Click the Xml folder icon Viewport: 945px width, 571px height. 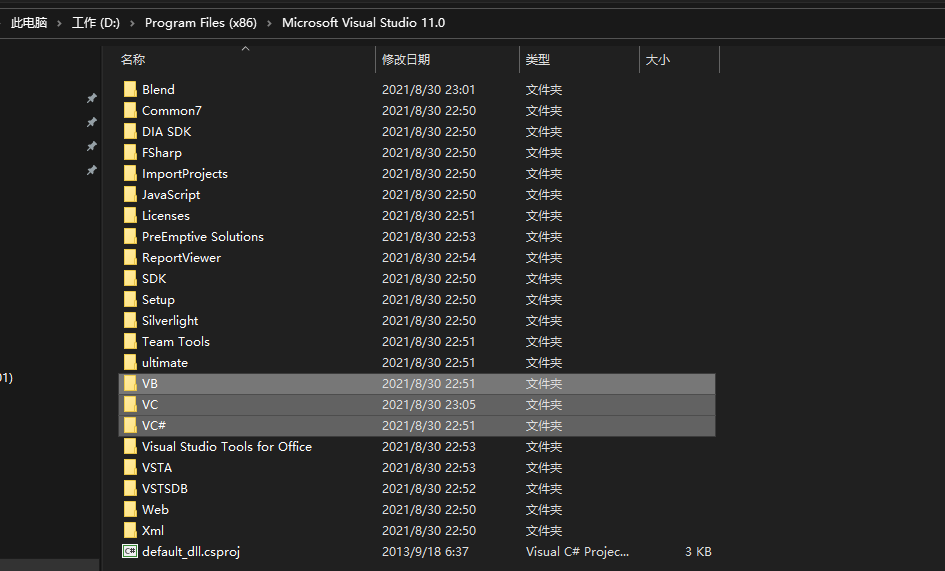130,531
